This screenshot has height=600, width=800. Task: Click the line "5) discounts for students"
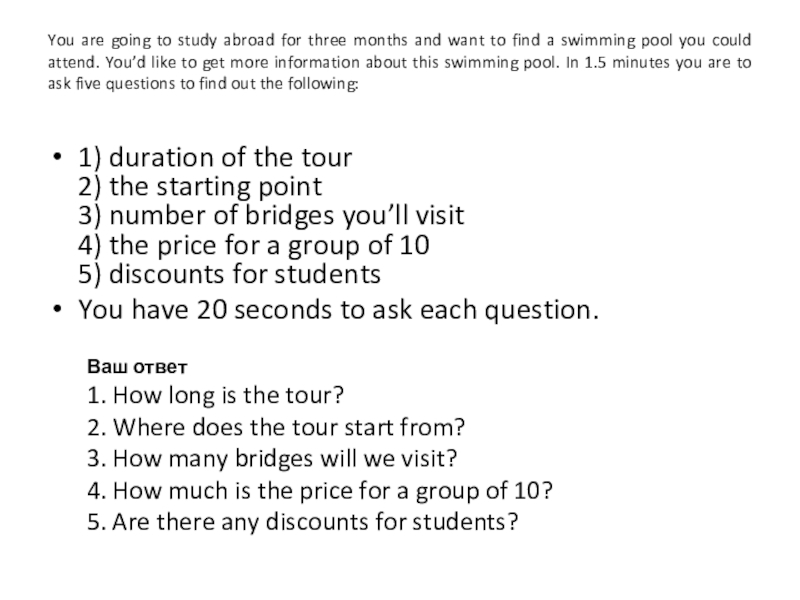point(229,274)
